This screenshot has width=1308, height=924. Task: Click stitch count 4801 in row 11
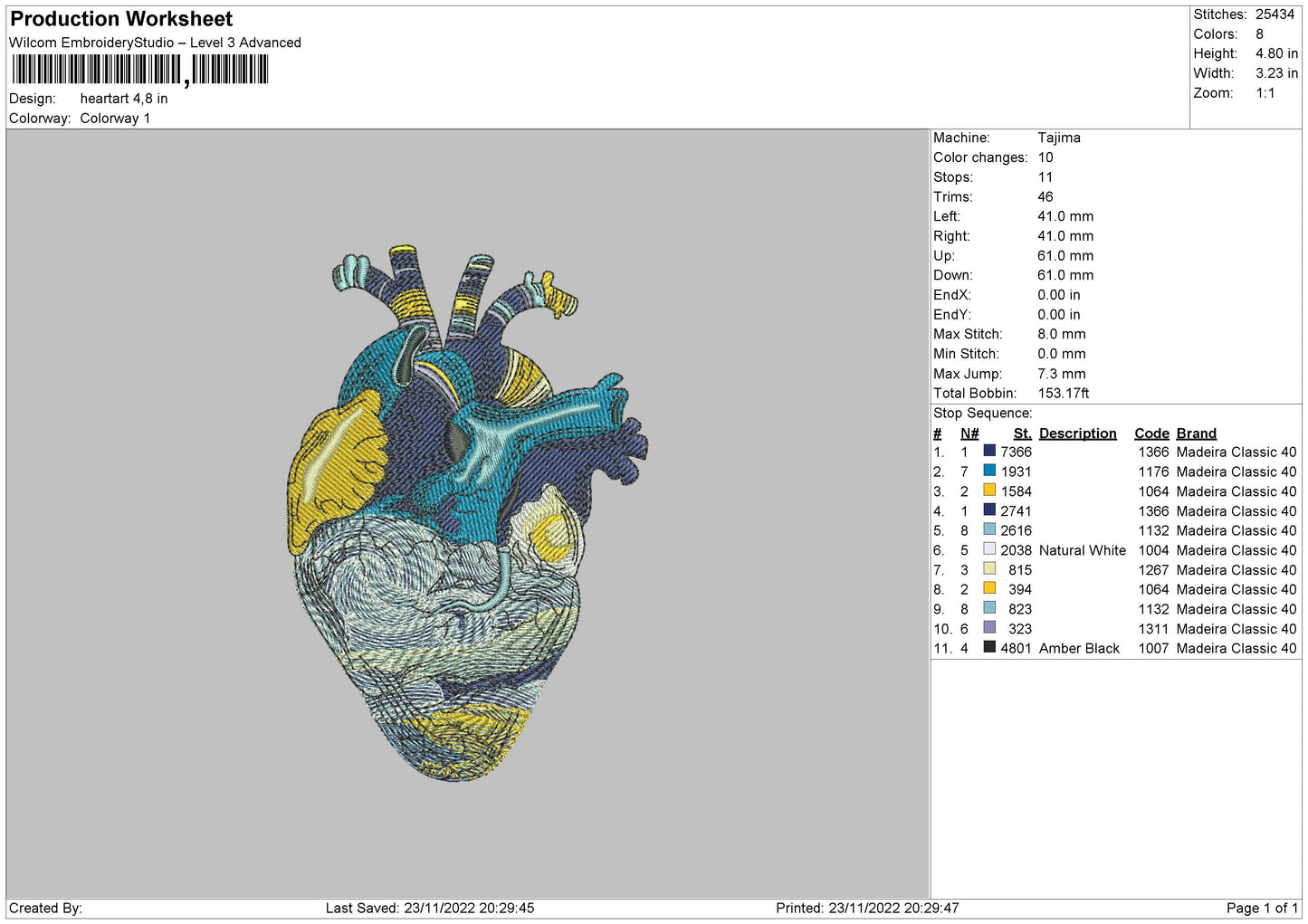point(1016,649)
